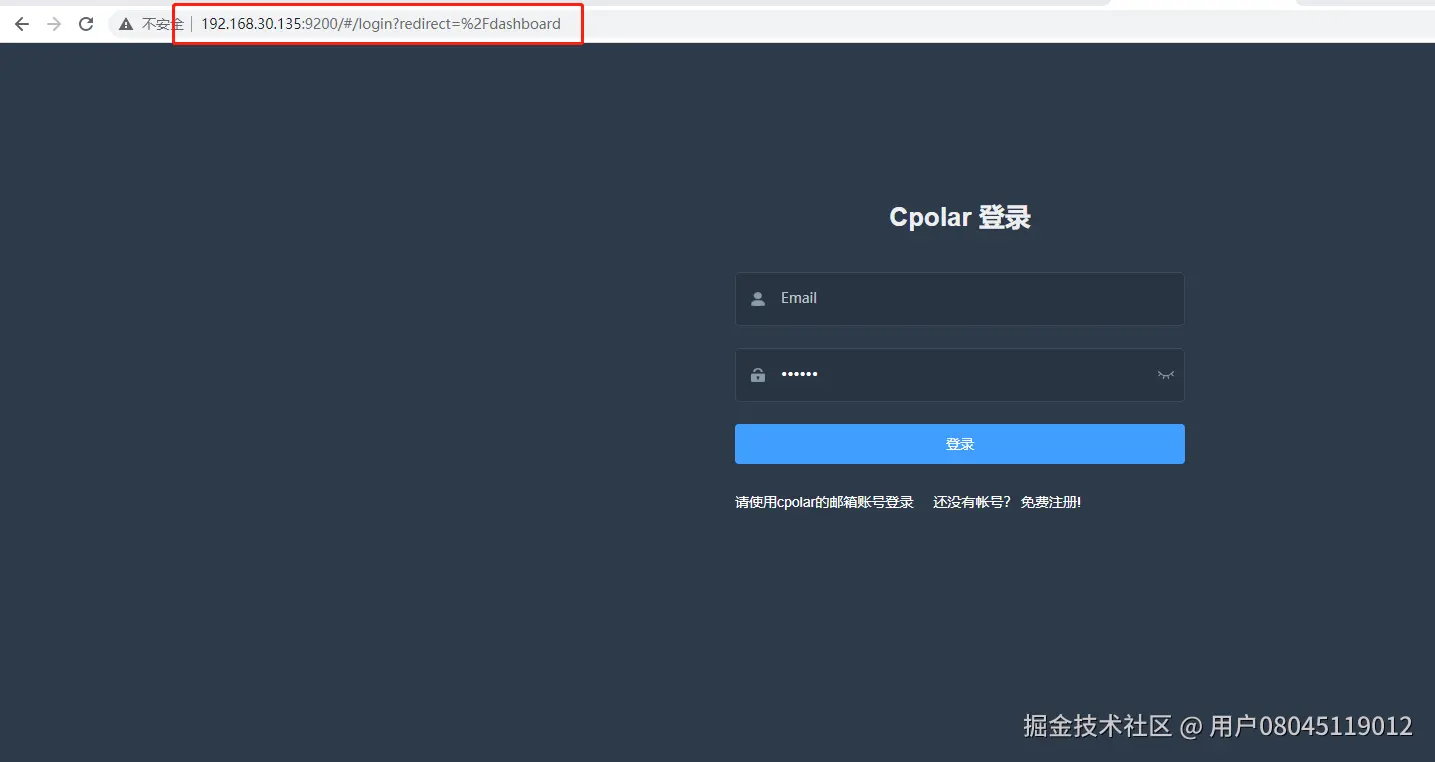Viewport: 1435px width, 762px height.
Task: Click the 请使用cpolar的邮箱账号登录 hint text
Action: click(825, 503)
